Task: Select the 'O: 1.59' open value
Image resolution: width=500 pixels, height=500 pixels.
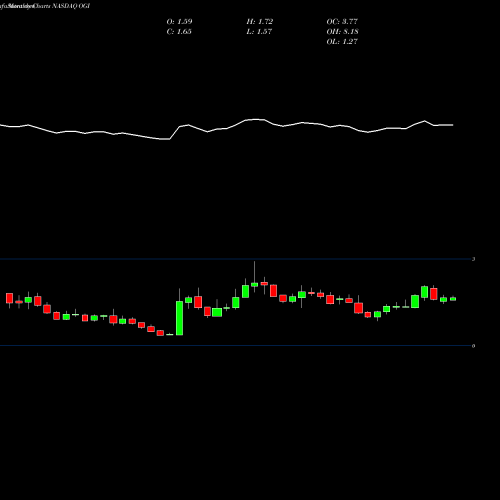Action: (179, 22)
